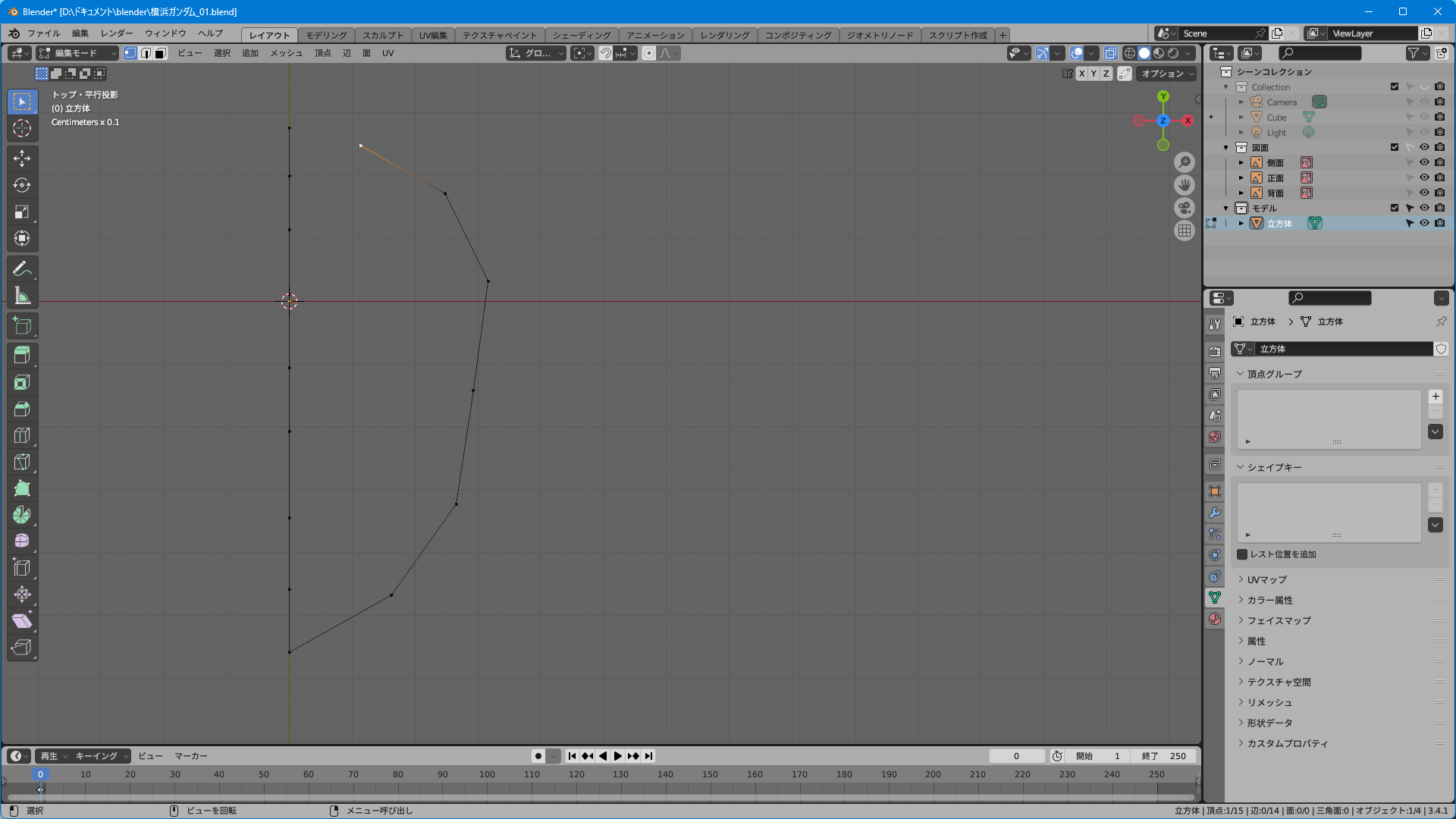Open the 編集モード mode dropdown
The image size is (1456, 819).
(77, 53)
